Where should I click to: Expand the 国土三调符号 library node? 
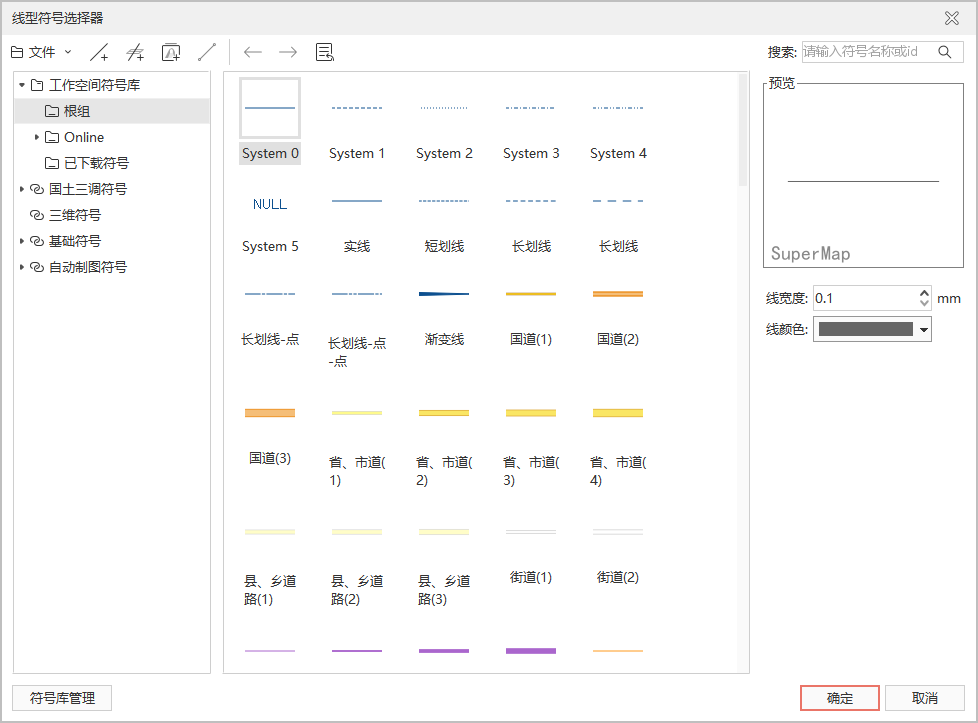click(22, 189)
